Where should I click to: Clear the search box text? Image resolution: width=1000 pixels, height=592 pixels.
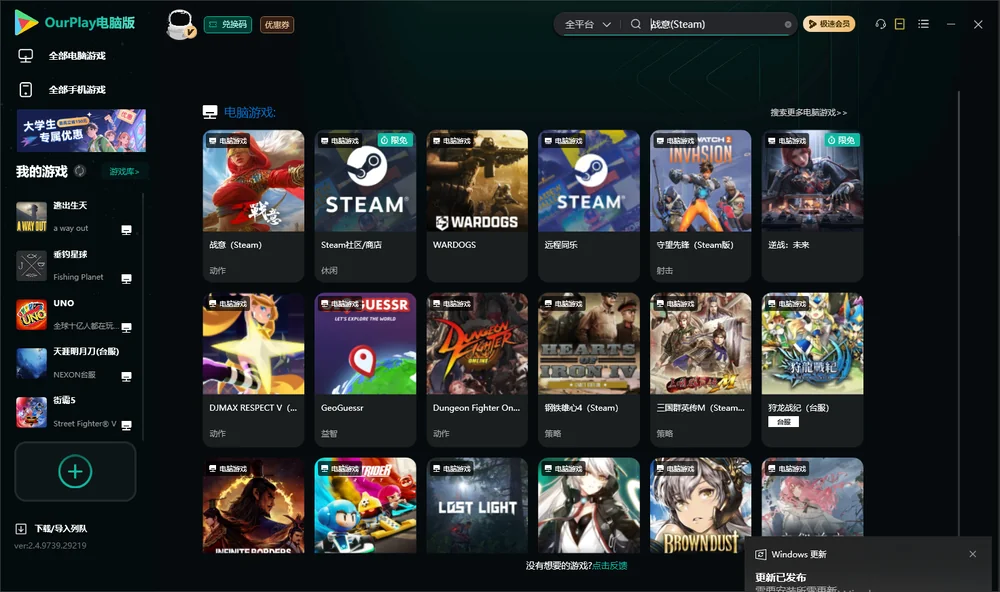click(788, 24)
